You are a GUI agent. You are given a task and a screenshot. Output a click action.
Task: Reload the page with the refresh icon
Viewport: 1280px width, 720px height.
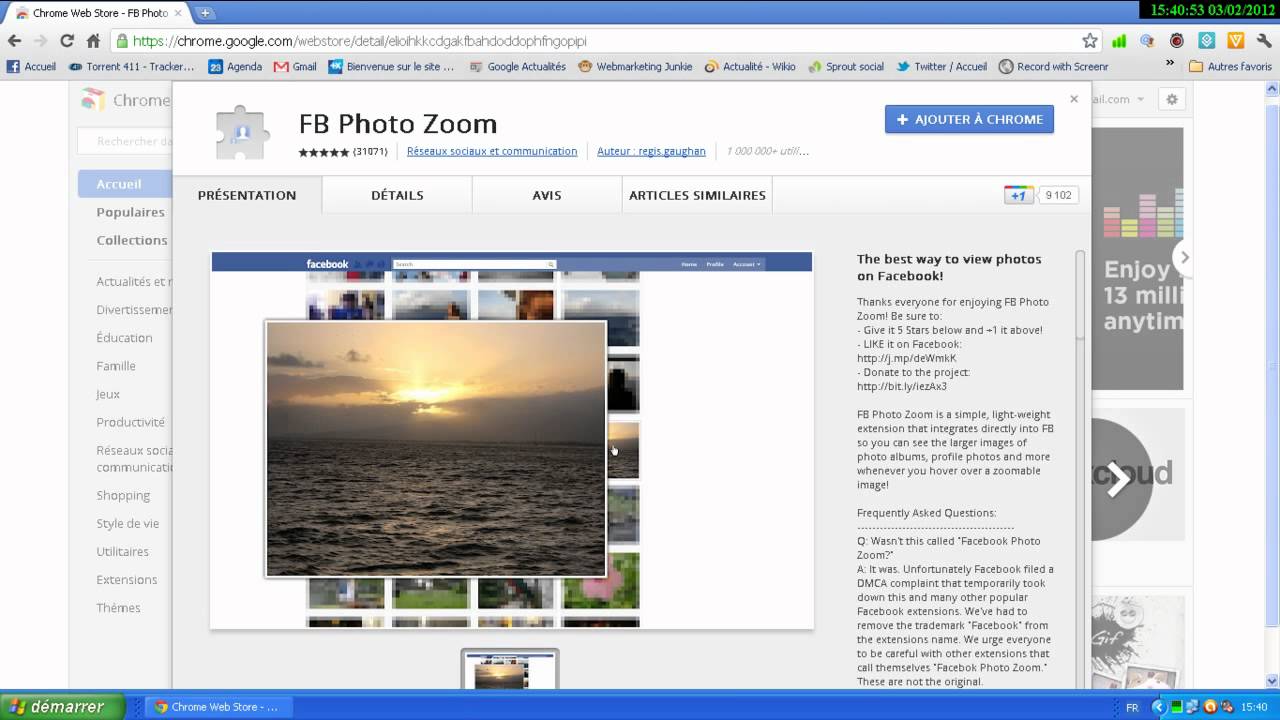67,41
